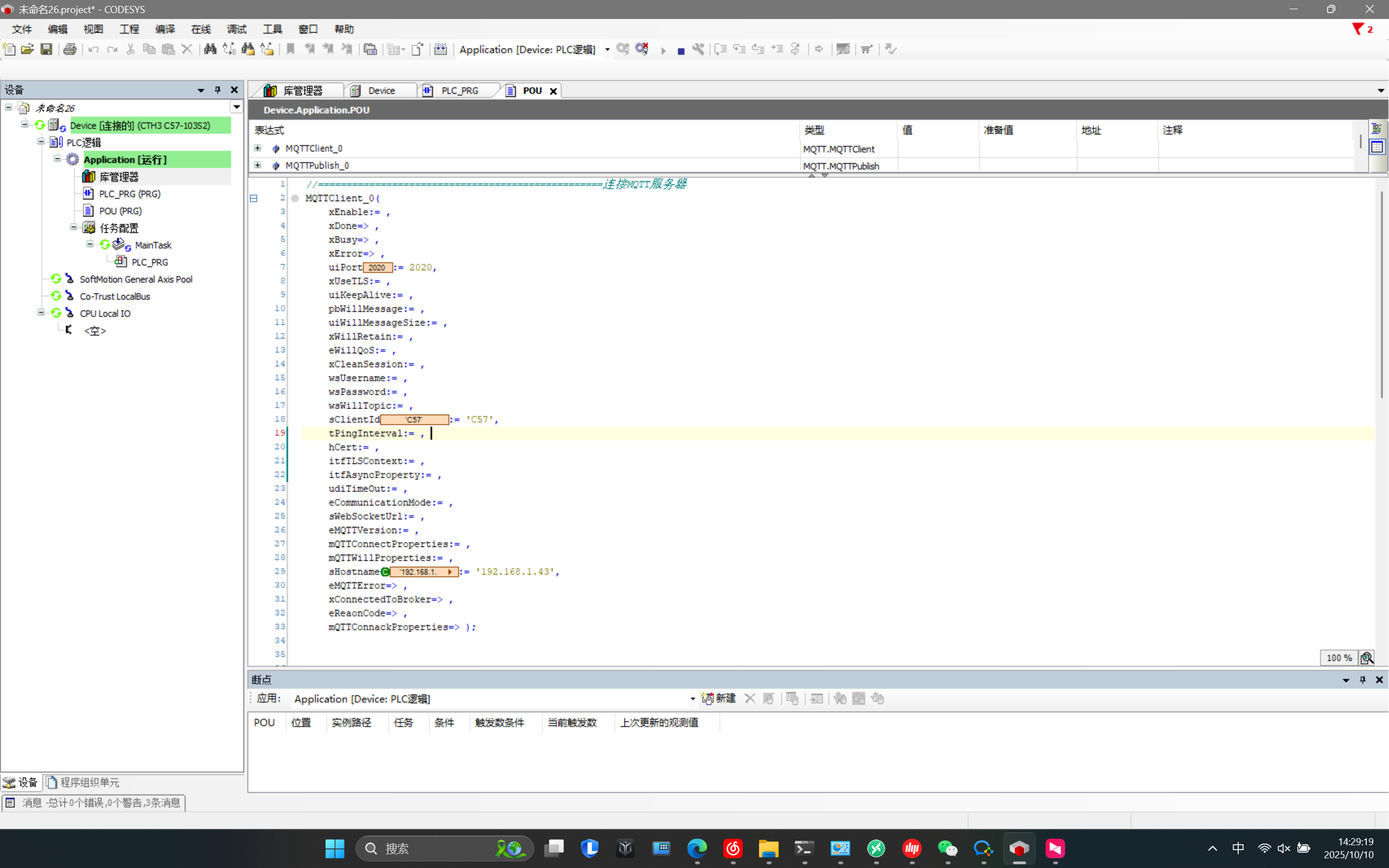Screen dimensions: 1389x868
Task: Click the New file toolbar icon
Action: pyautogui.click(x=9, y=49)
